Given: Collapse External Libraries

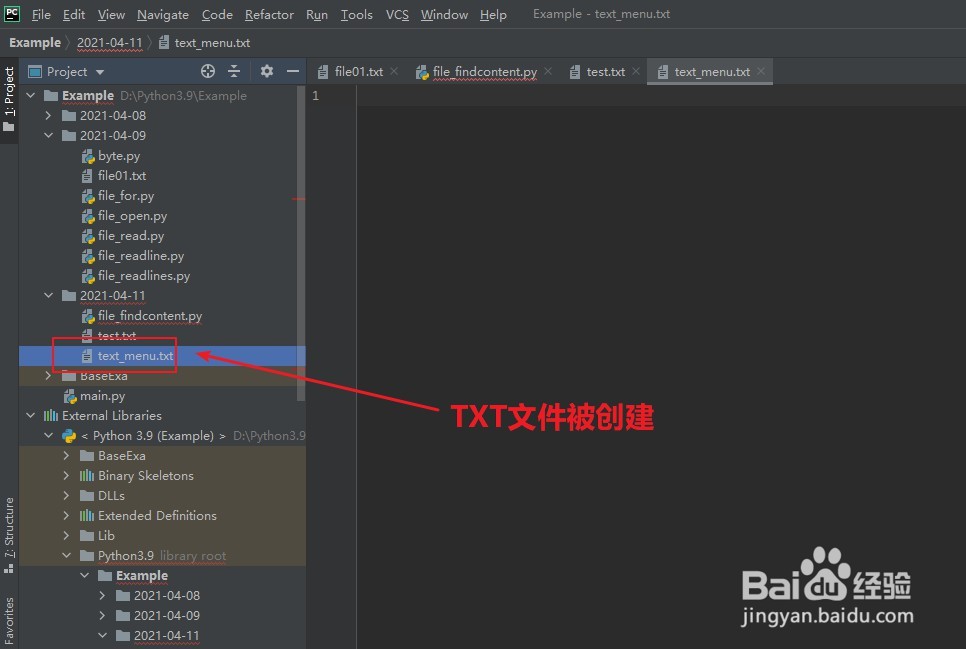Looking at the screenshot, I should tap(30, 415).
